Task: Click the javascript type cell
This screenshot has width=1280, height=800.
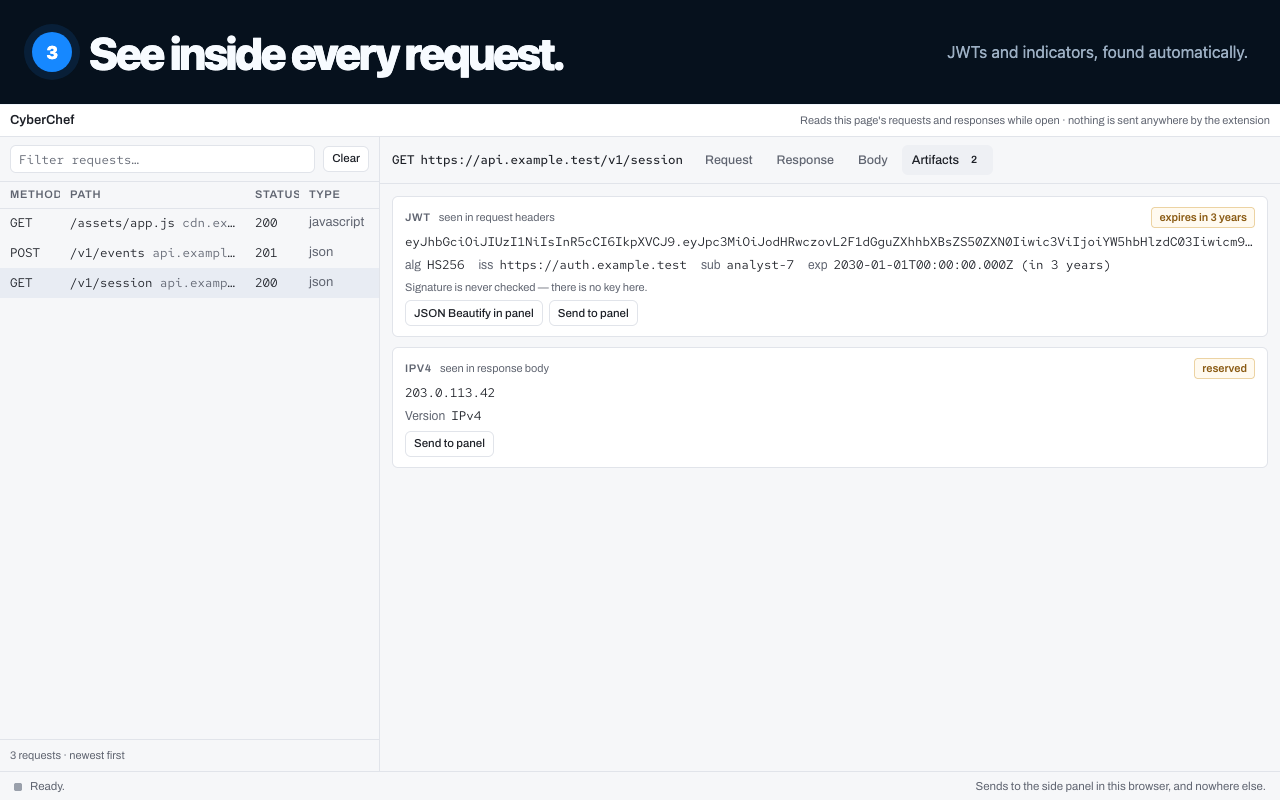Action: [x=337, y=222]
